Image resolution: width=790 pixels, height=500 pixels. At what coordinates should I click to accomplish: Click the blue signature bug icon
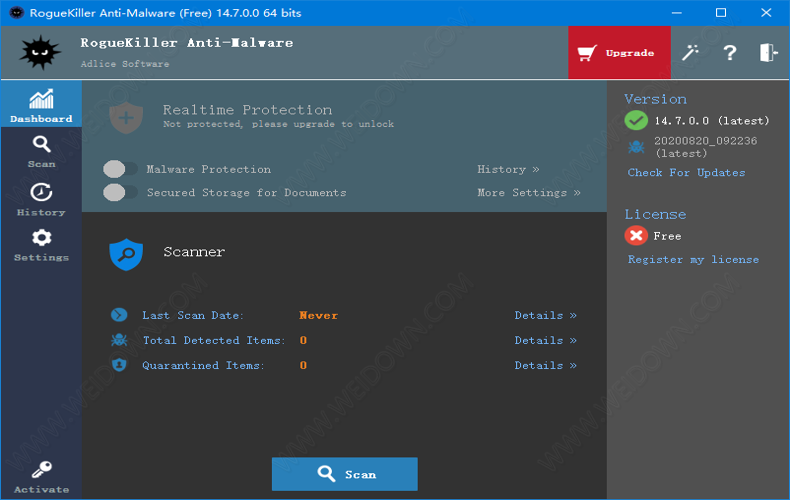click(x=636, y=147)
